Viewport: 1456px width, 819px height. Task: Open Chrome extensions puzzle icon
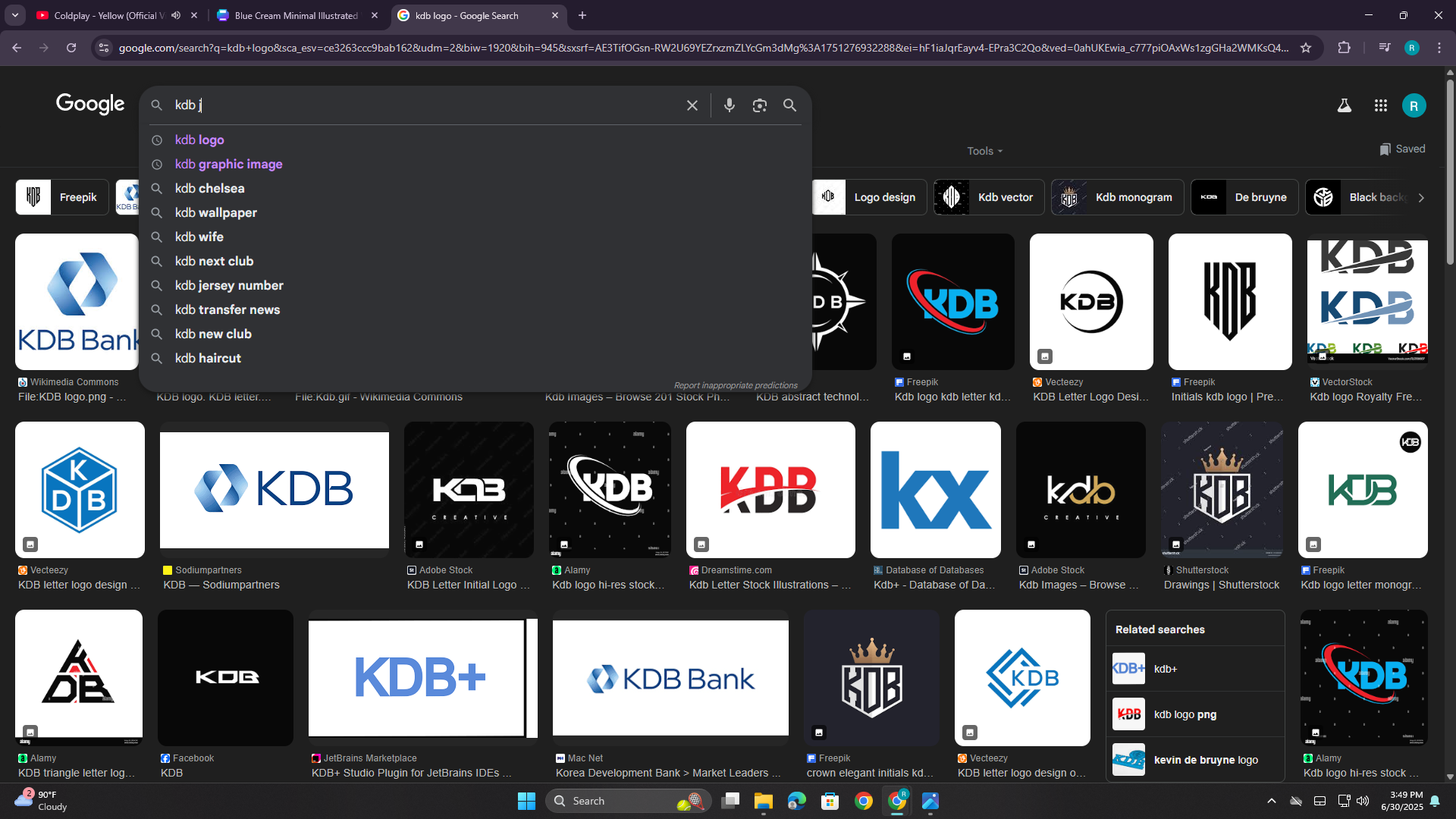click(x=1344, y=48)
